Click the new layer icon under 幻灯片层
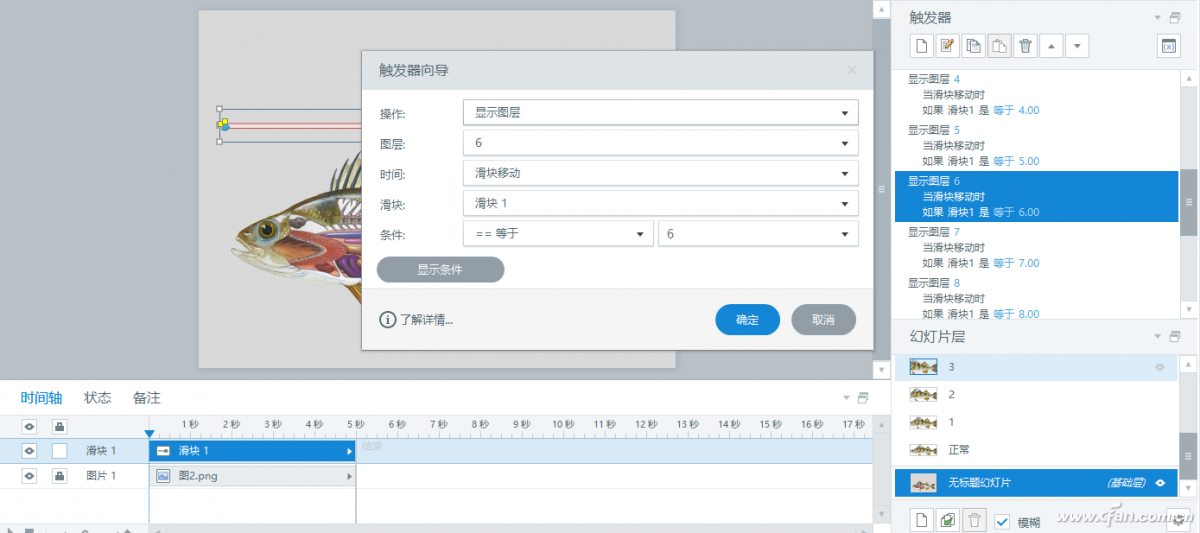 (921, 520)
